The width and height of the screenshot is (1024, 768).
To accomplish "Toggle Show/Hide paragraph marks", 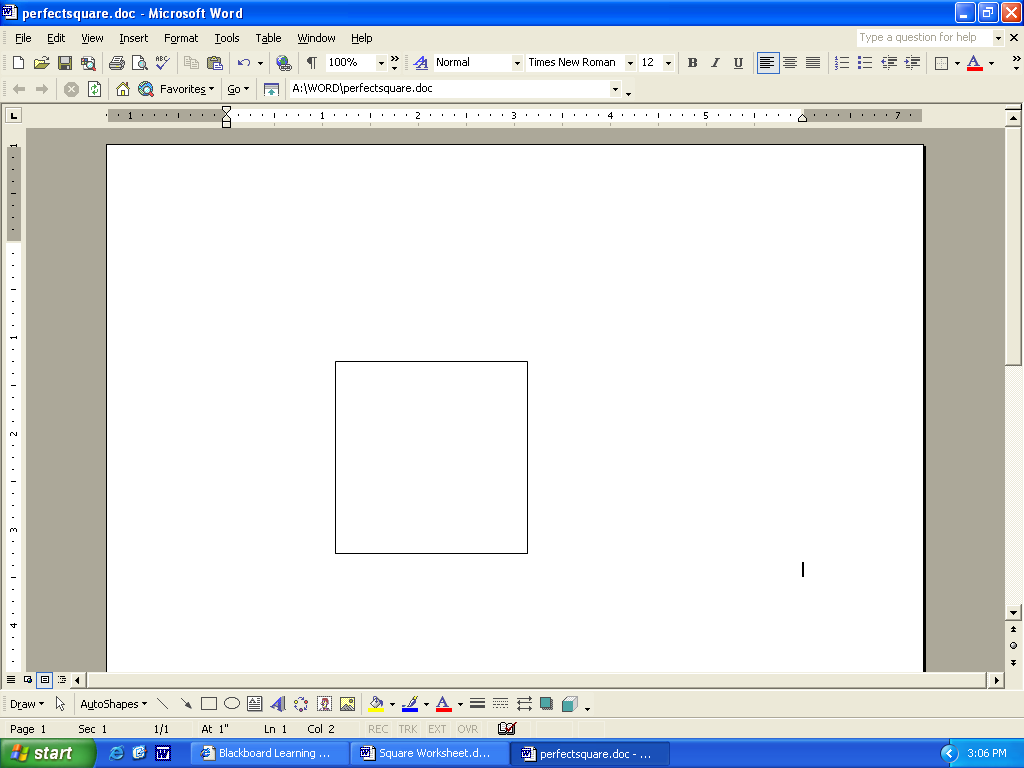I will (312, 63).
